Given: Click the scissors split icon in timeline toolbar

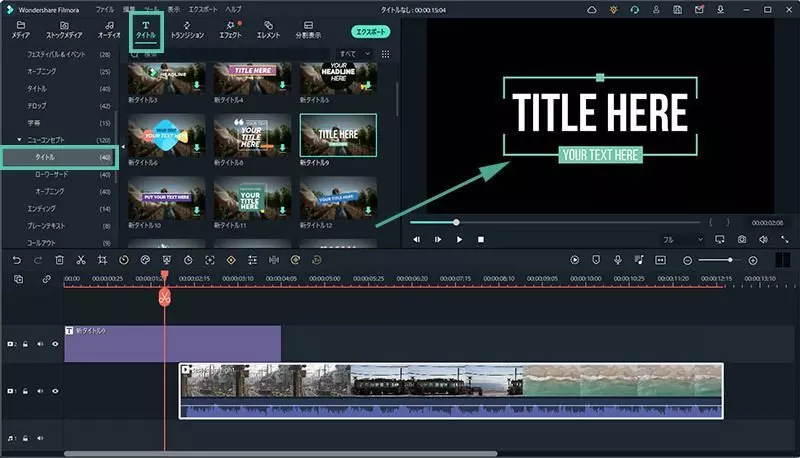Looking at the screenshot, I should point(81,260).
